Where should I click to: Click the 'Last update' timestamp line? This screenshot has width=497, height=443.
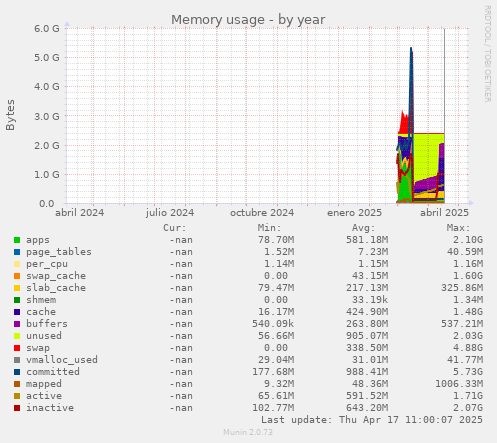[372, 420]
